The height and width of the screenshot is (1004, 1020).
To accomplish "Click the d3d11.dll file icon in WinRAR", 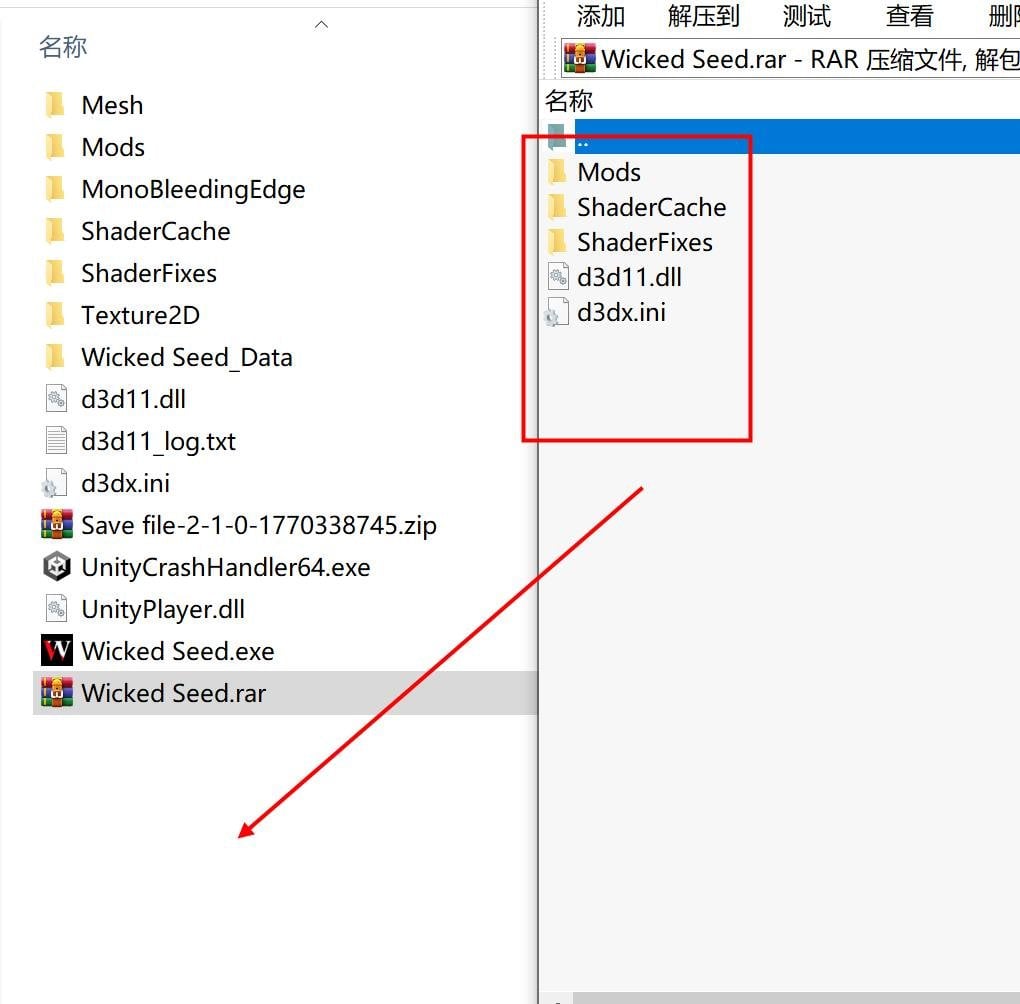I will (558, 277).
